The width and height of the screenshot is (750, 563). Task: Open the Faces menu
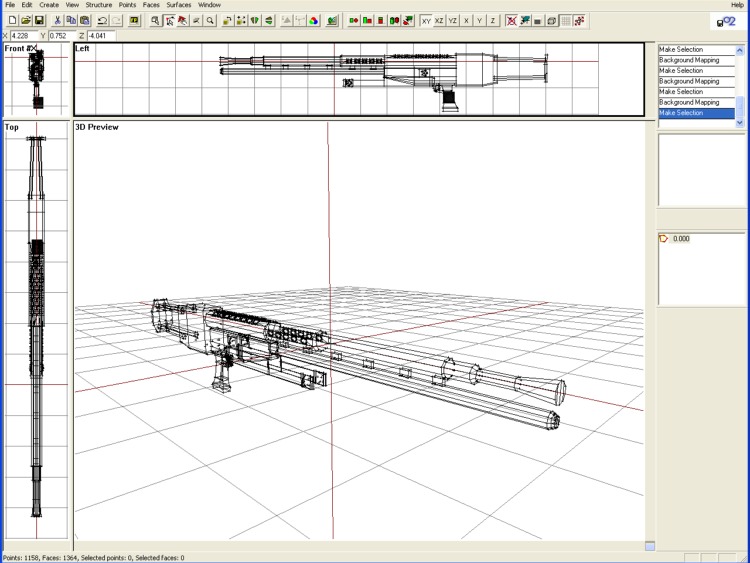pos(151,5)
